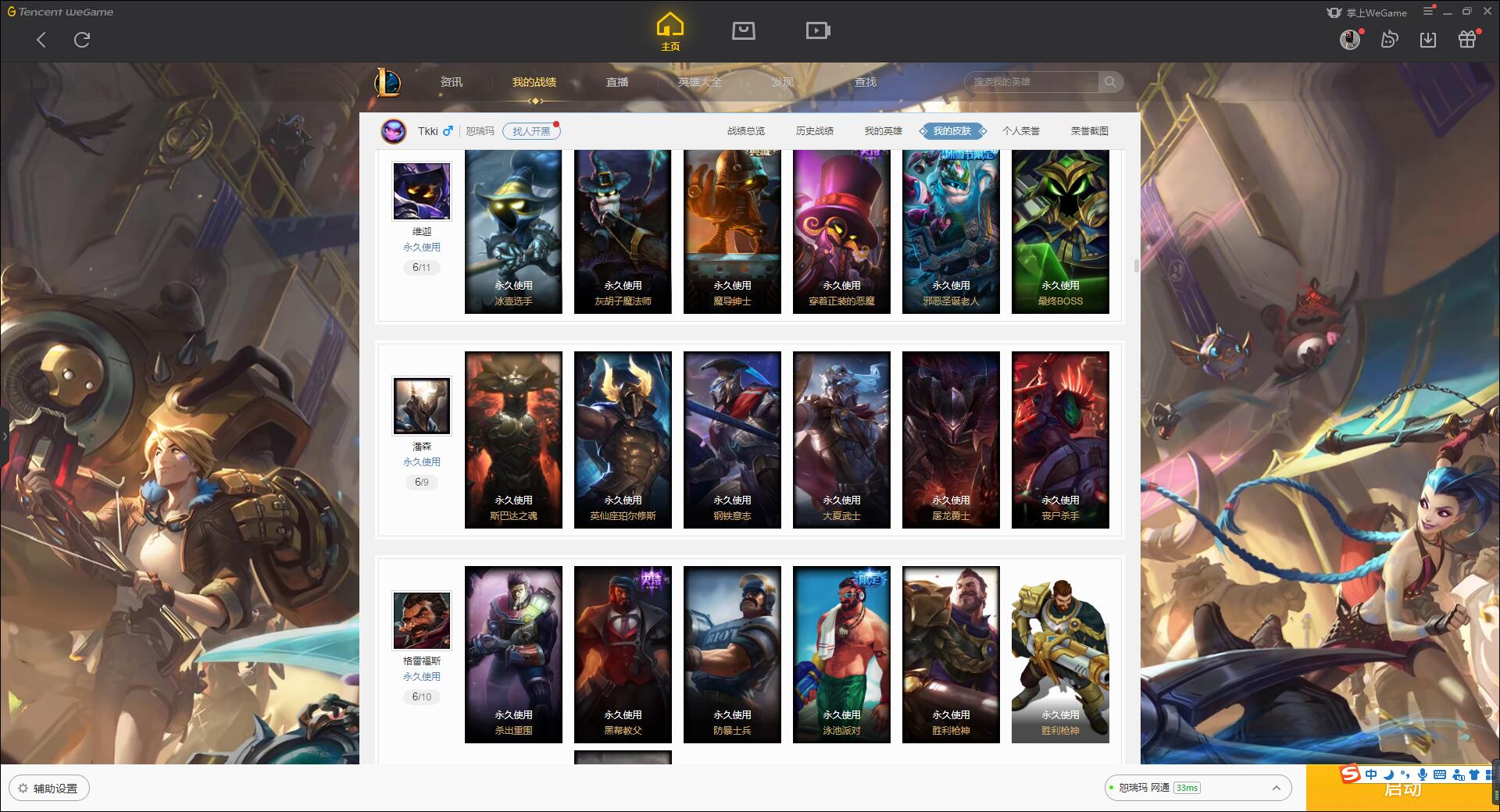Open the 黑帮教父 skin card
Screen dimensions: 1500x812
click(623, 654)
